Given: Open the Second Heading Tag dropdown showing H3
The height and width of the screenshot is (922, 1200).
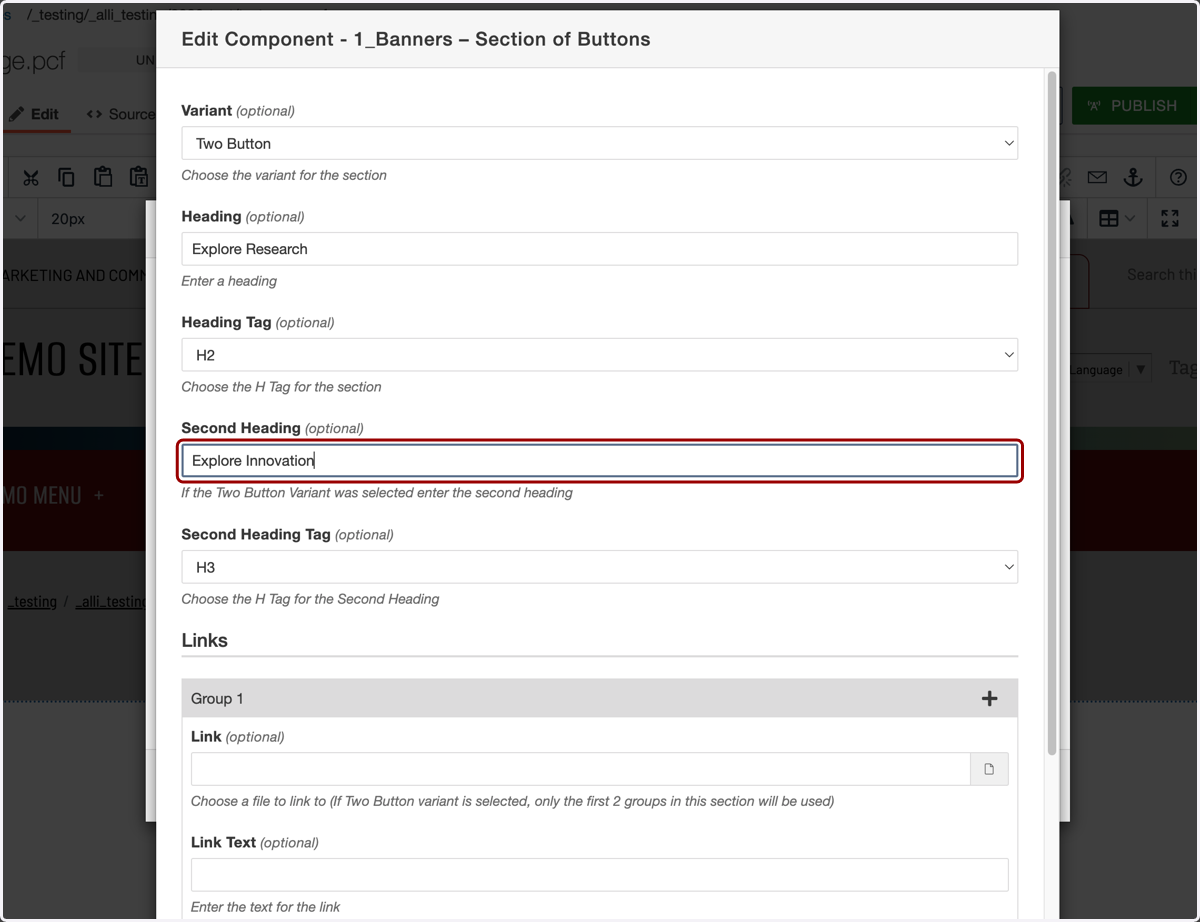Looking at the screenshot, I should pyautogui.click(x=600, y=567).
